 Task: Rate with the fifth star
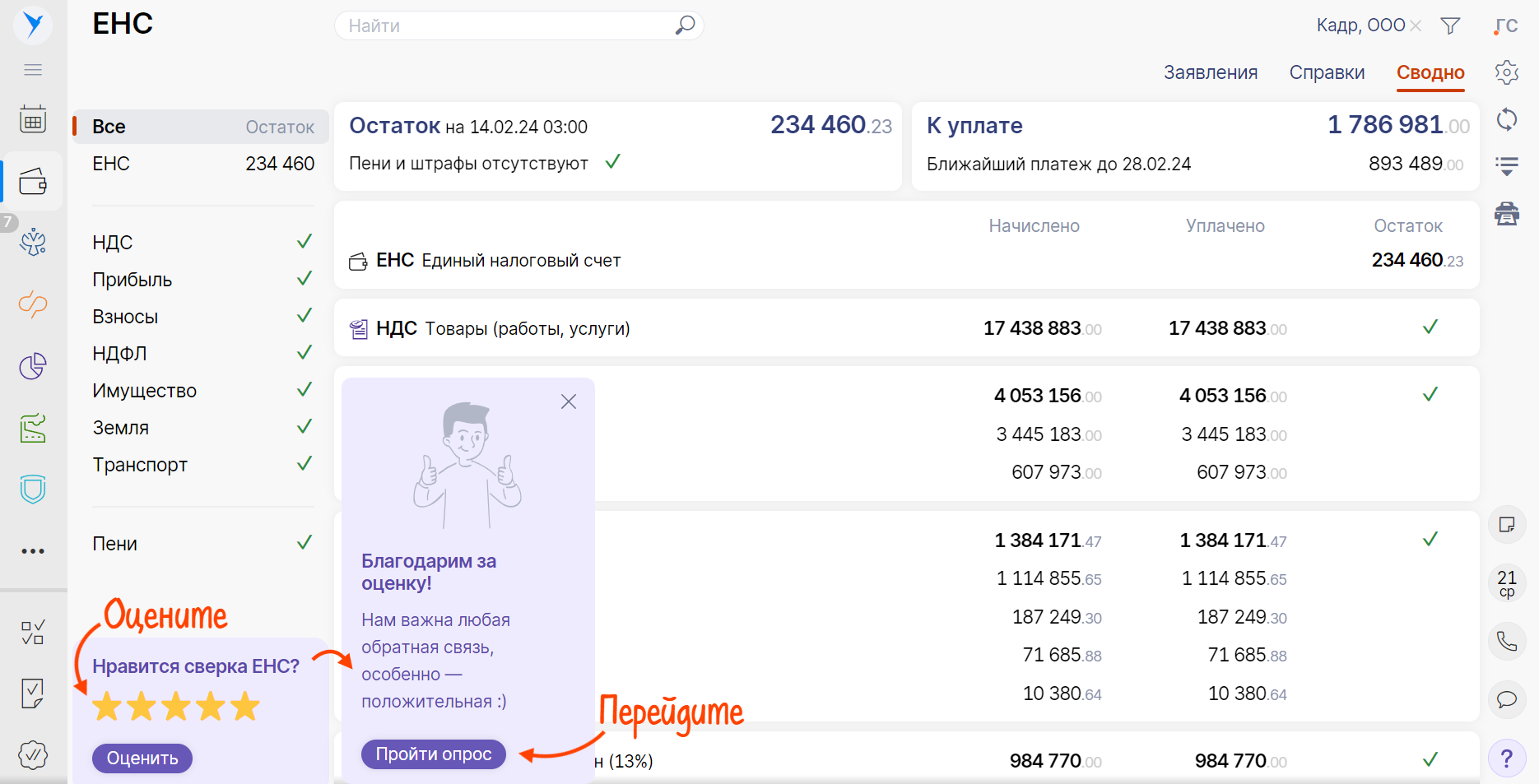[x=245, y=707]
